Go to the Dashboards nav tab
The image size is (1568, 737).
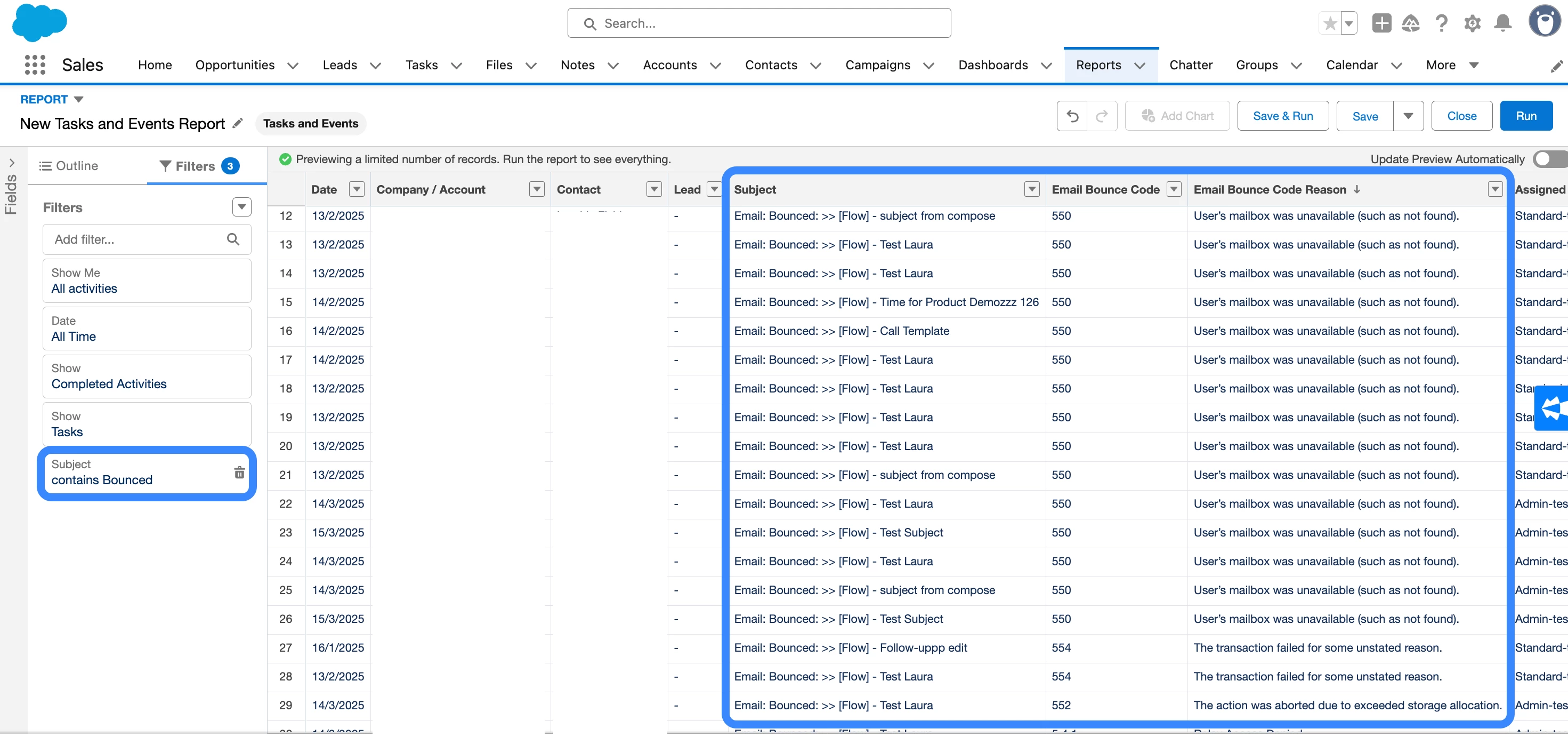[992, 65]
